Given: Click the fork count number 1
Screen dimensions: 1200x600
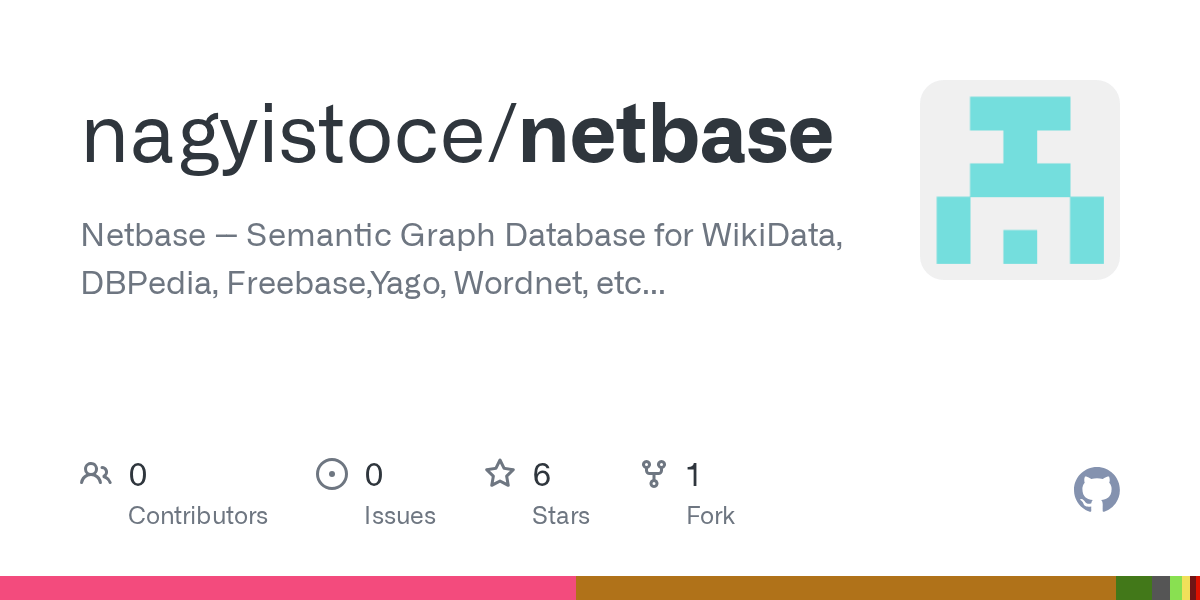Looking at the screenshot, I should point(693,474).
